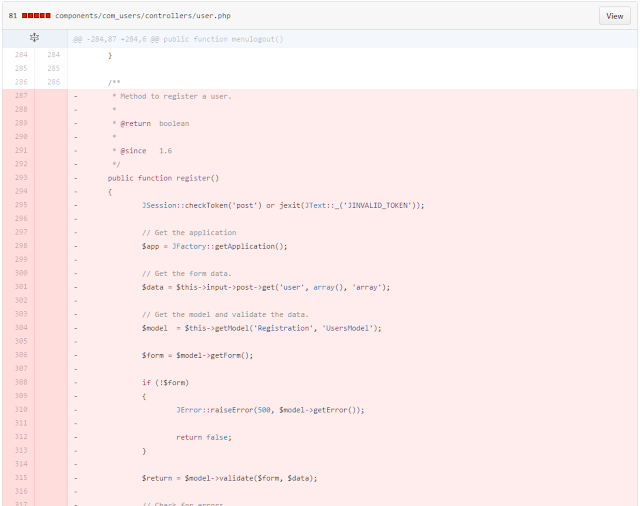Click the $app = JFactory::getApplication() line
Viewport: 640px width, 506px height.
pyautogui.click(x=214, y=246)
